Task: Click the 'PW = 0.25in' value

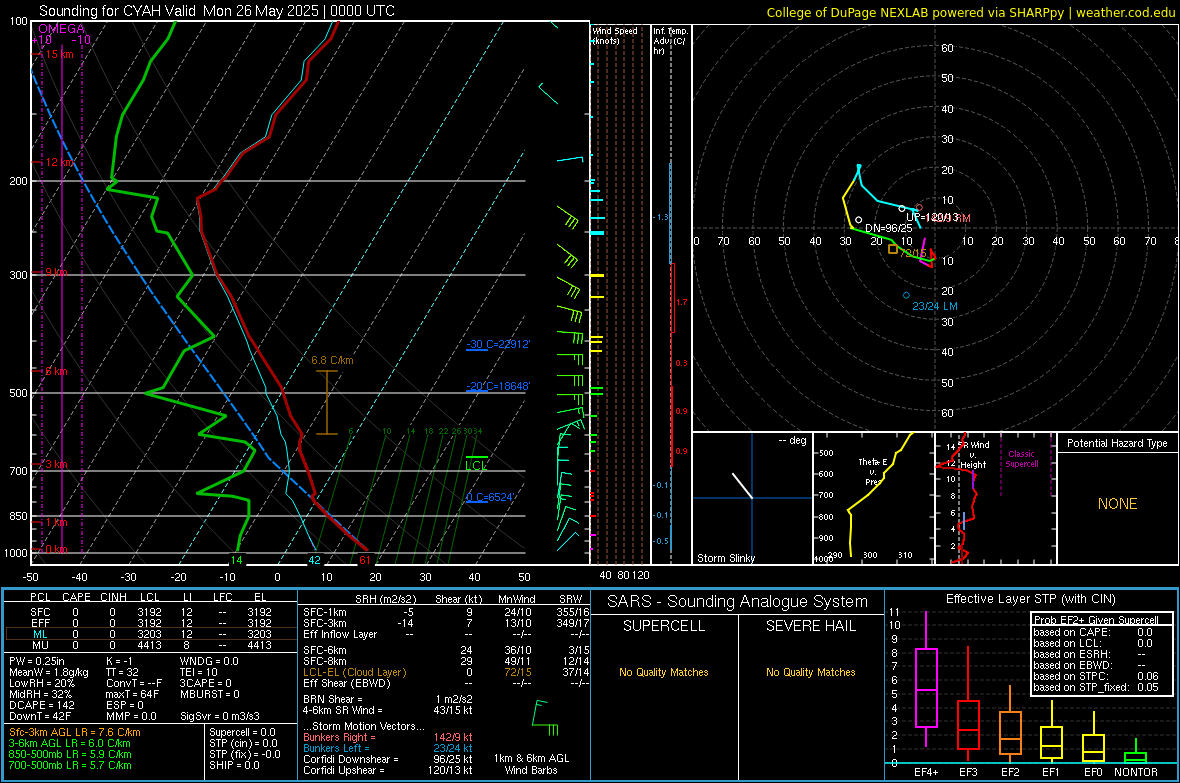Action: (x=37, y=661)
